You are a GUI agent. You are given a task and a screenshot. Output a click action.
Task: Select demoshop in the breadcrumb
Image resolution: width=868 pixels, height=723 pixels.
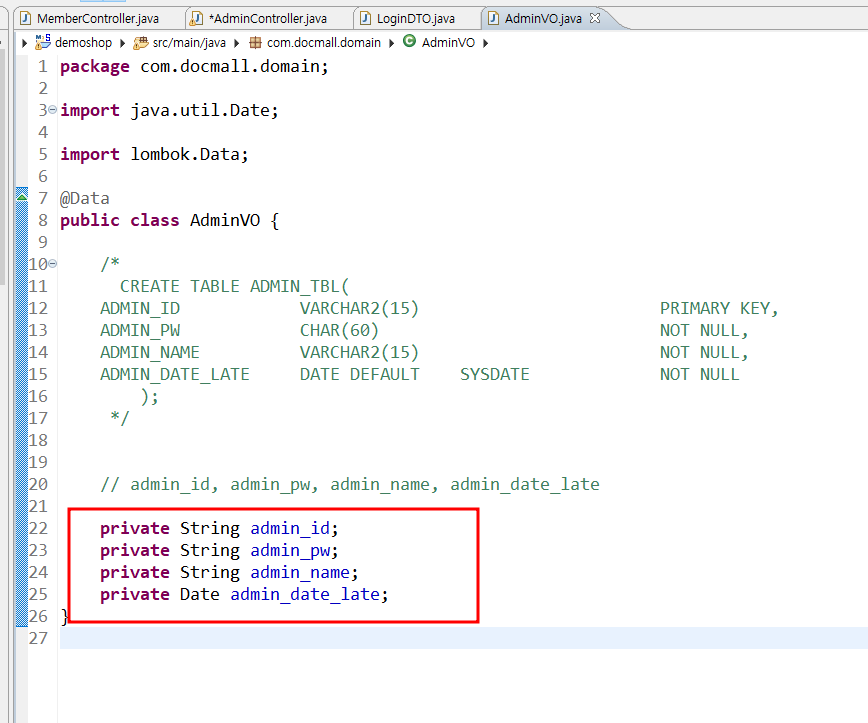click(x=83, y=43)
